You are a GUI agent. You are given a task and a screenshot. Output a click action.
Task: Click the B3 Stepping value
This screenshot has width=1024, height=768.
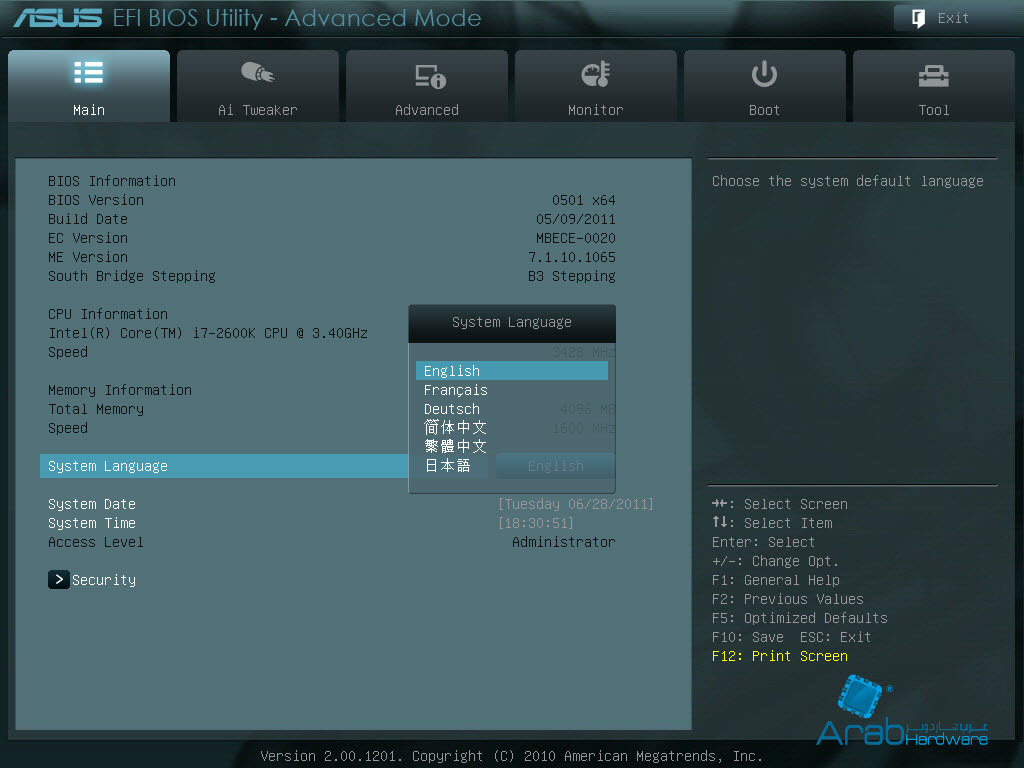click(x=572, y=276)
